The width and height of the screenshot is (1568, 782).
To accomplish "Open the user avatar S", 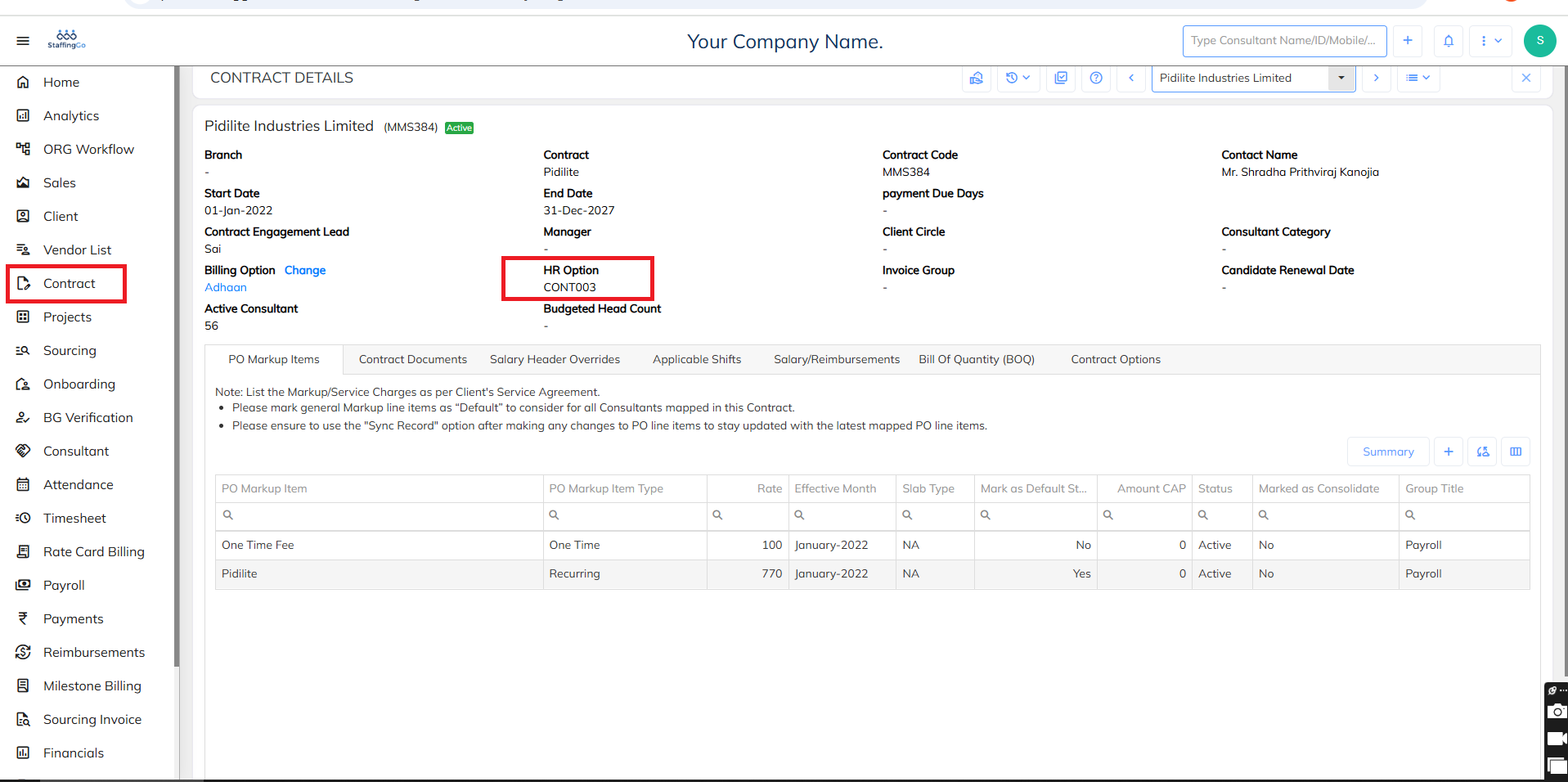I will (1540, 41).
